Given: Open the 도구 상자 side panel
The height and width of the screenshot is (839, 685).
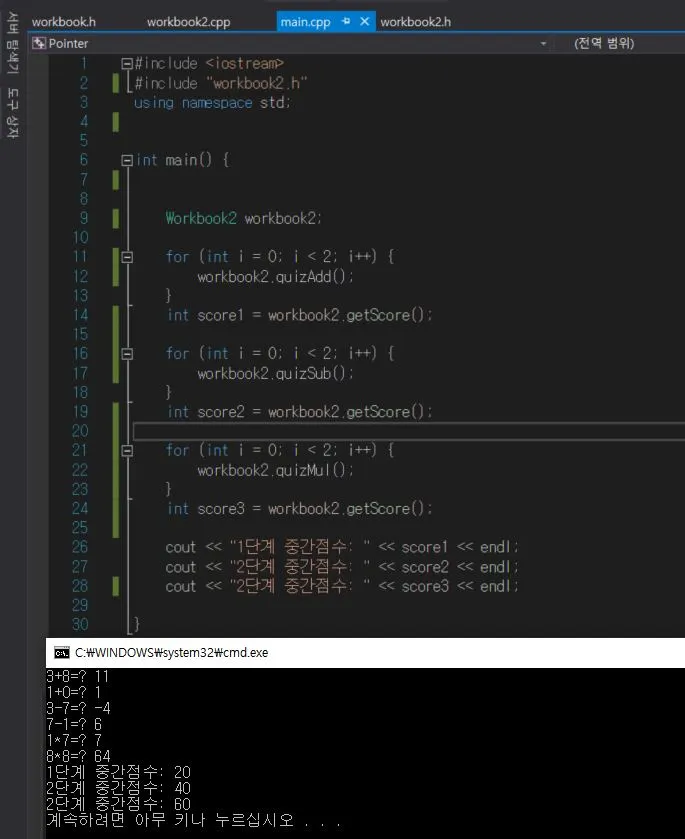Looking at the screenshot, I should 12,113.
